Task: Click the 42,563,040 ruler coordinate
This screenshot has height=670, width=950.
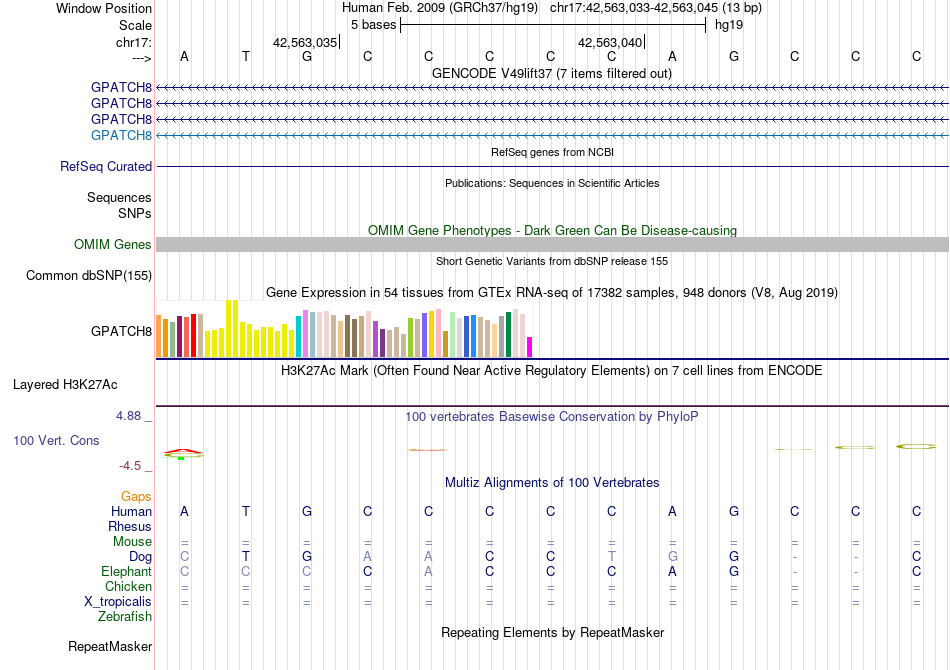Action: coord(610,42)
